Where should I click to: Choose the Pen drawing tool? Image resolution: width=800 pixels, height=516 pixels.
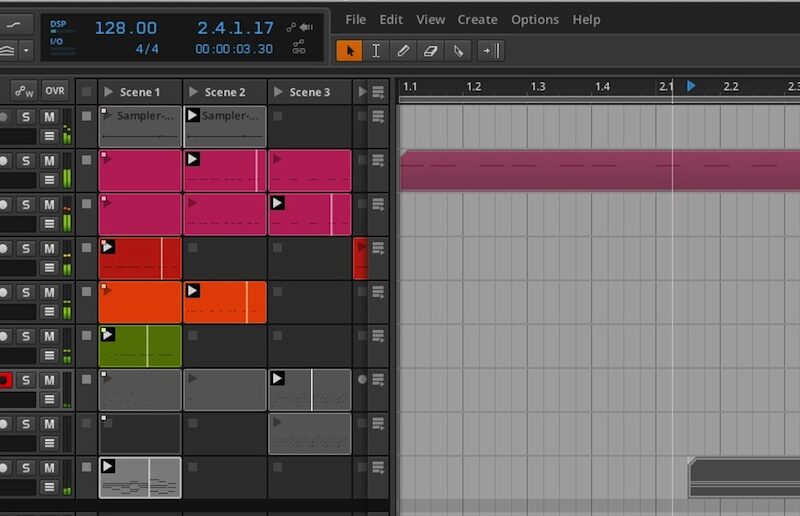[x=403, y=50]
